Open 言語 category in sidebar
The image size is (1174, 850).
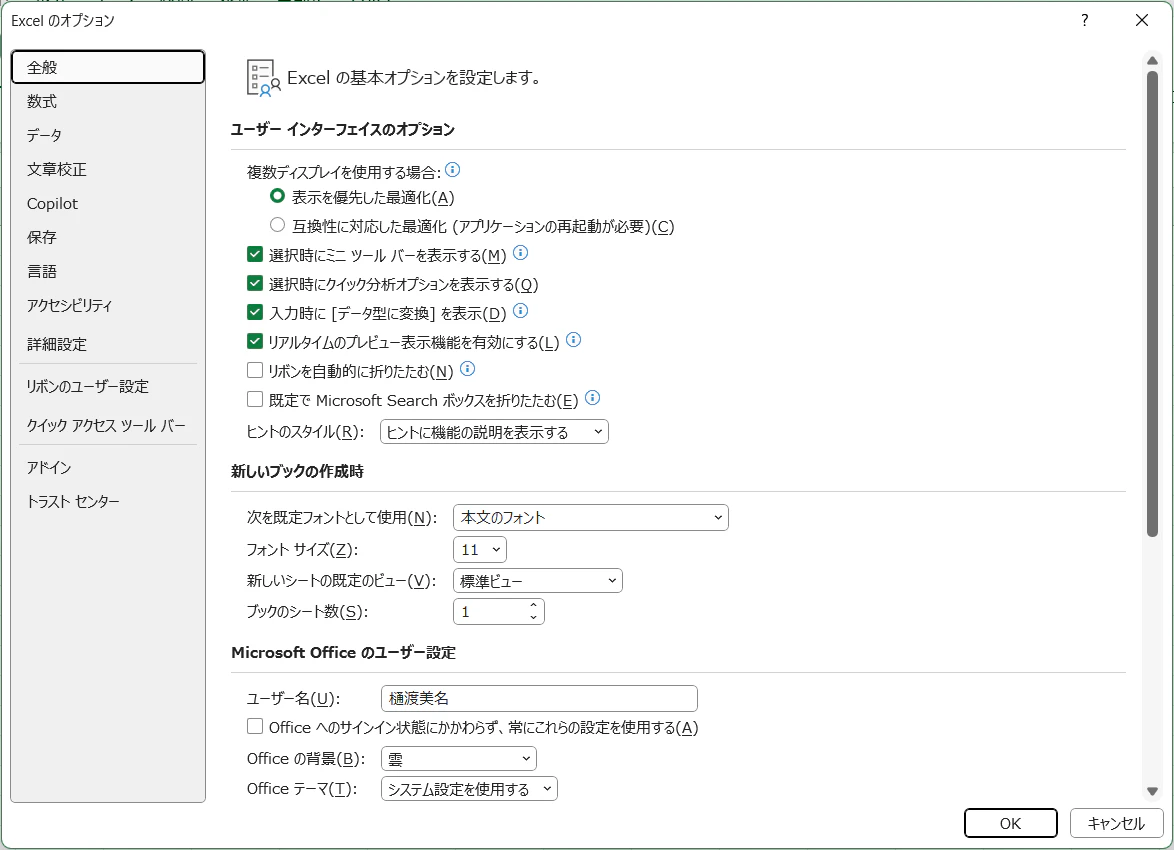[x=108, y=271]
